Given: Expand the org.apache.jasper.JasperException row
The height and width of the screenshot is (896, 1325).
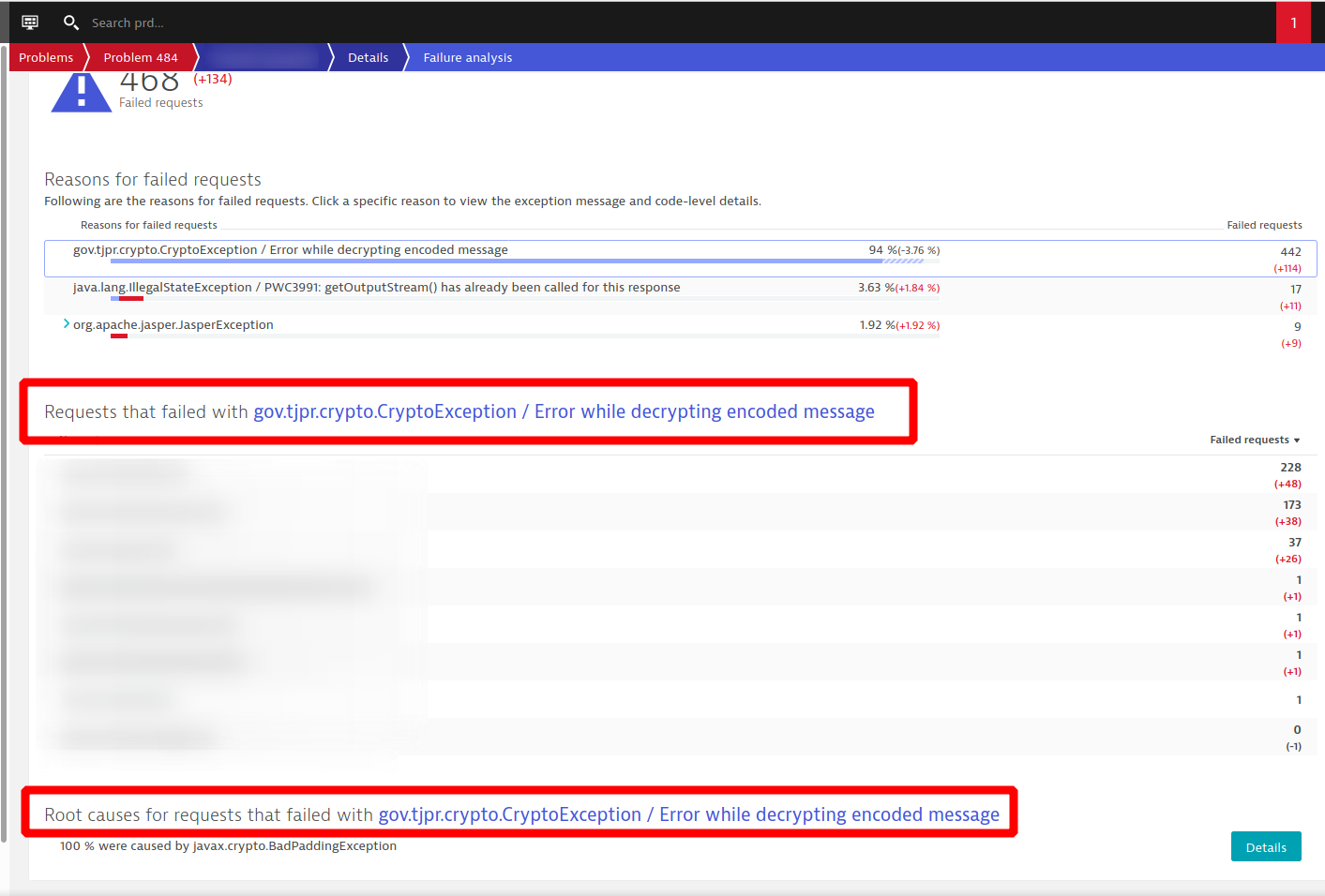Looking at the screenshot, I should click(x=67, y=324).
